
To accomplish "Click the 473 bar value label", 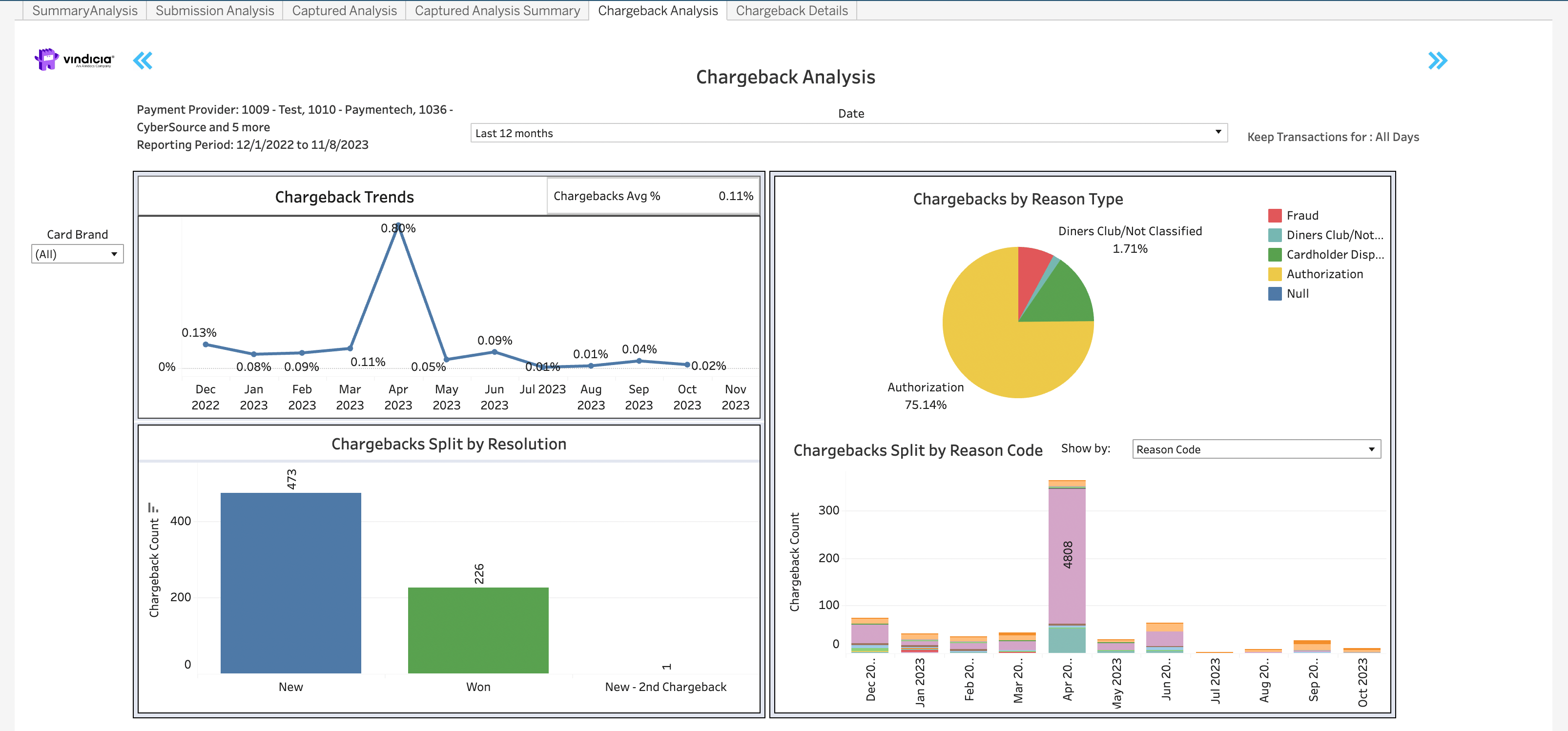I will coord(291,479).
